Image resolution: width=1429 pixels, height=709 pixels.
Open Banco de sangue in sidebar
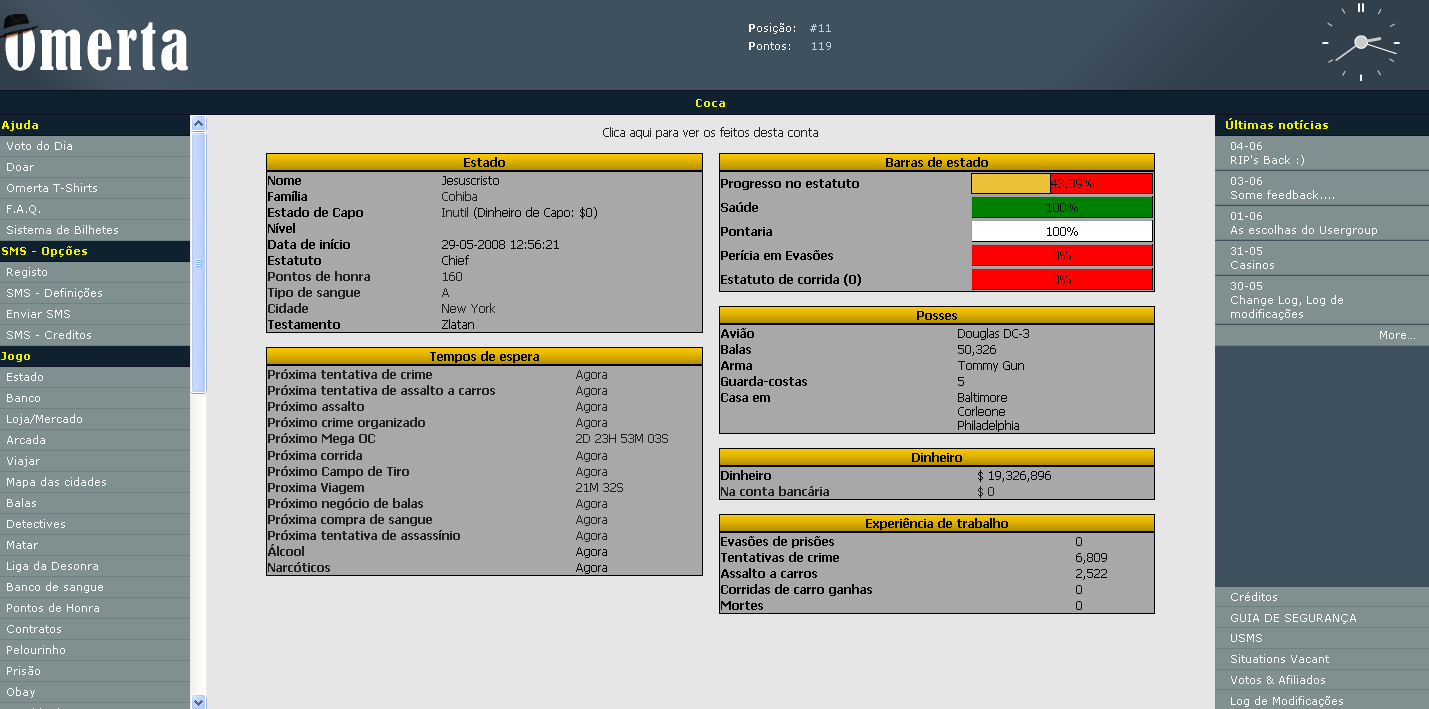[x=54, y=587]
